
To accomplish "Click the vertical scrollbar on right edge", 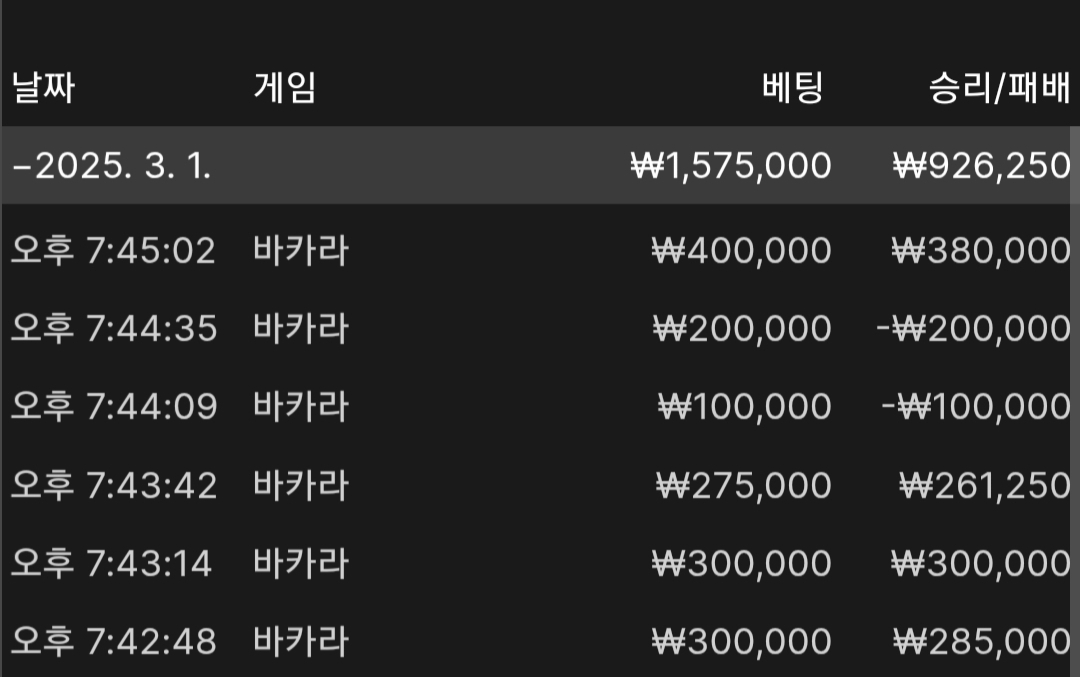I will click(1075, 399).
